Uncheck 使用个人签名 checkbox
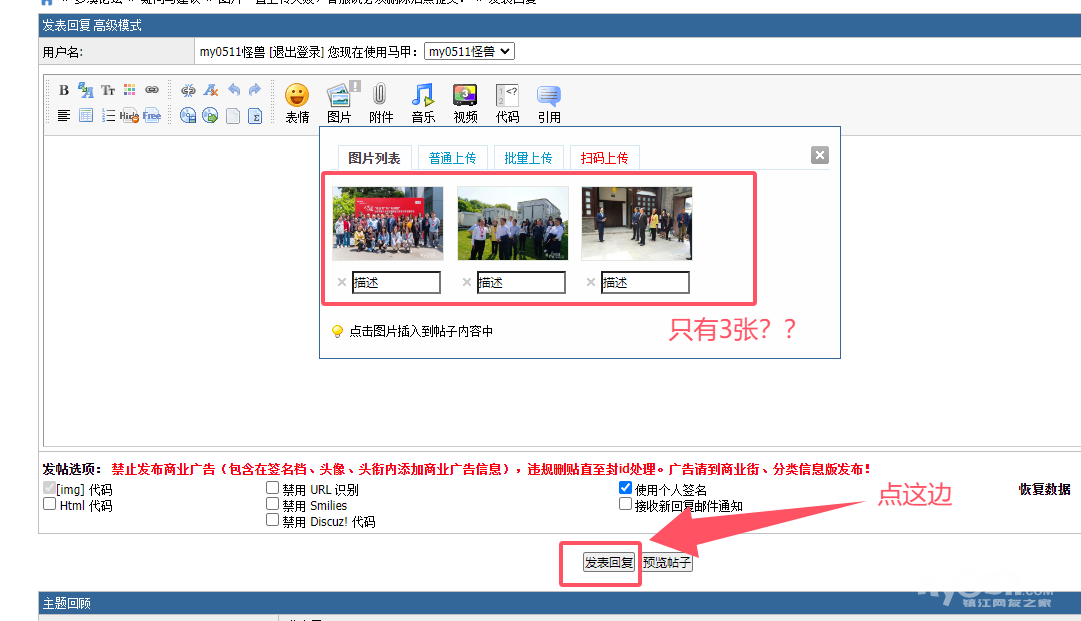Image resolution: width=1081 pixels, height=621 pixels. [626, 489]
